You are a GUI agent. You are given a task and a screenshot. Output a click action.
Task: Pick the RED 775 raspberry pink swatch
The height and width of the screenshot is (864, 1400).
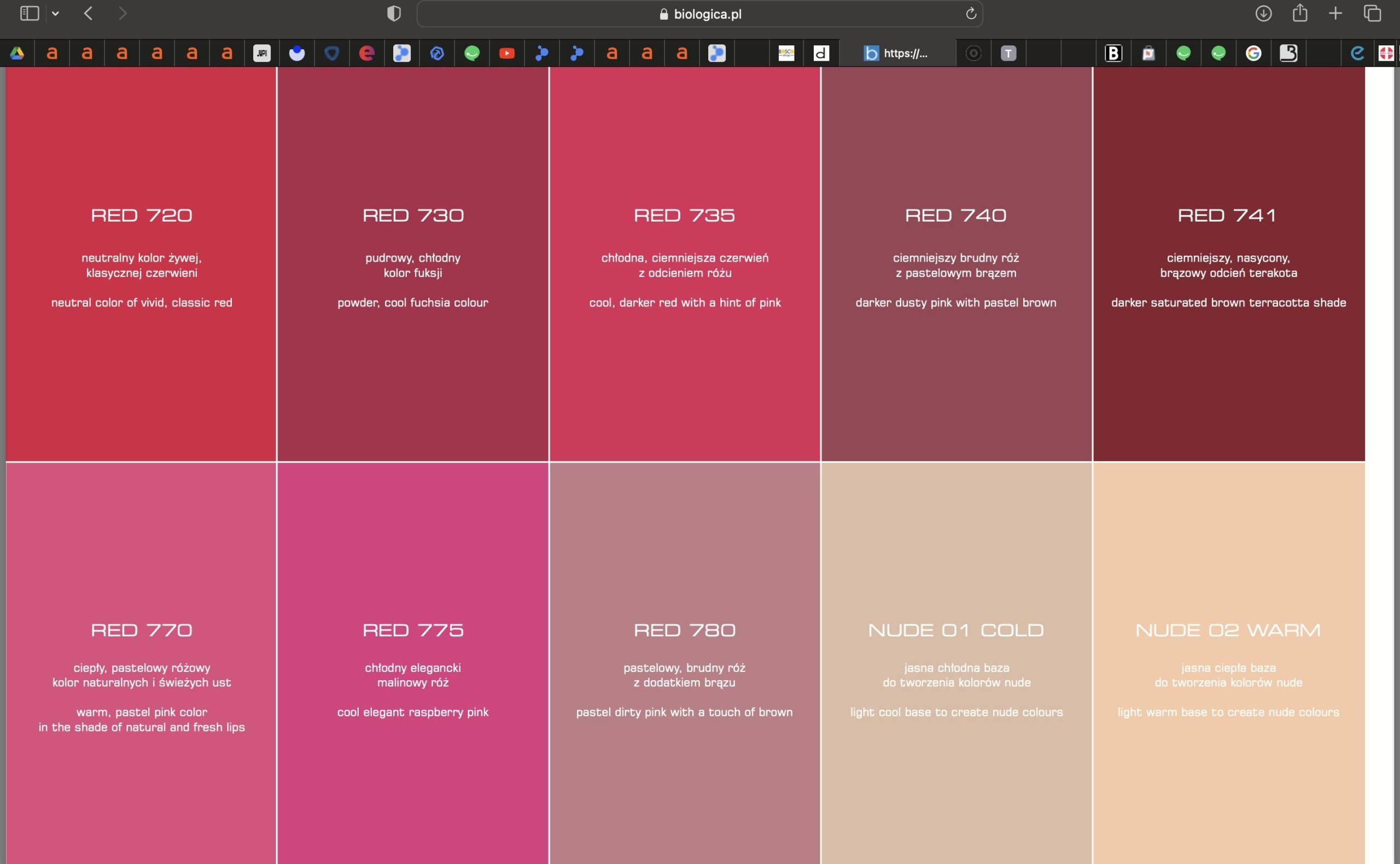pos(413,663)
